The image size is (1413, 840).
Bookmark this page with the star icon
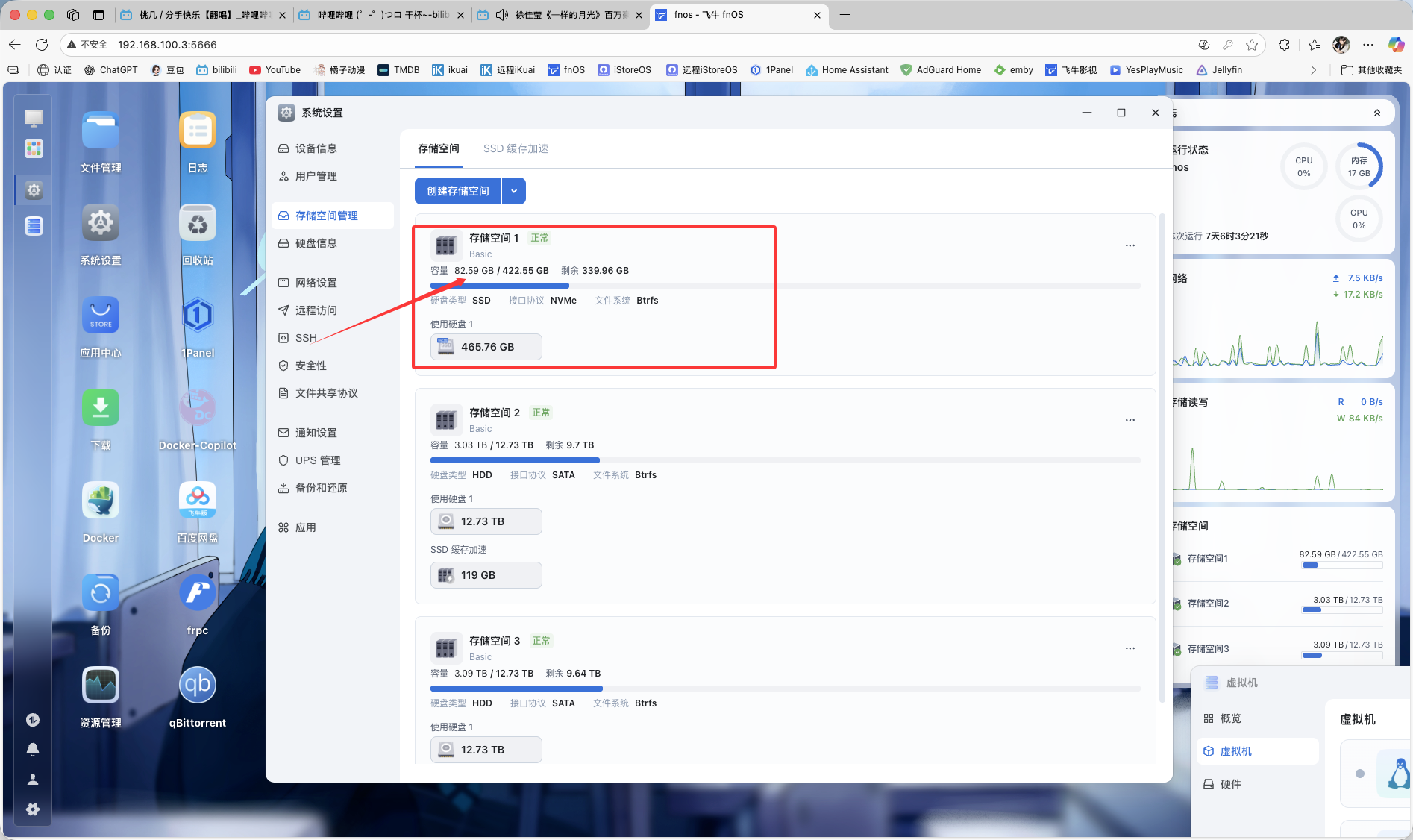[x=1252, y=45]
